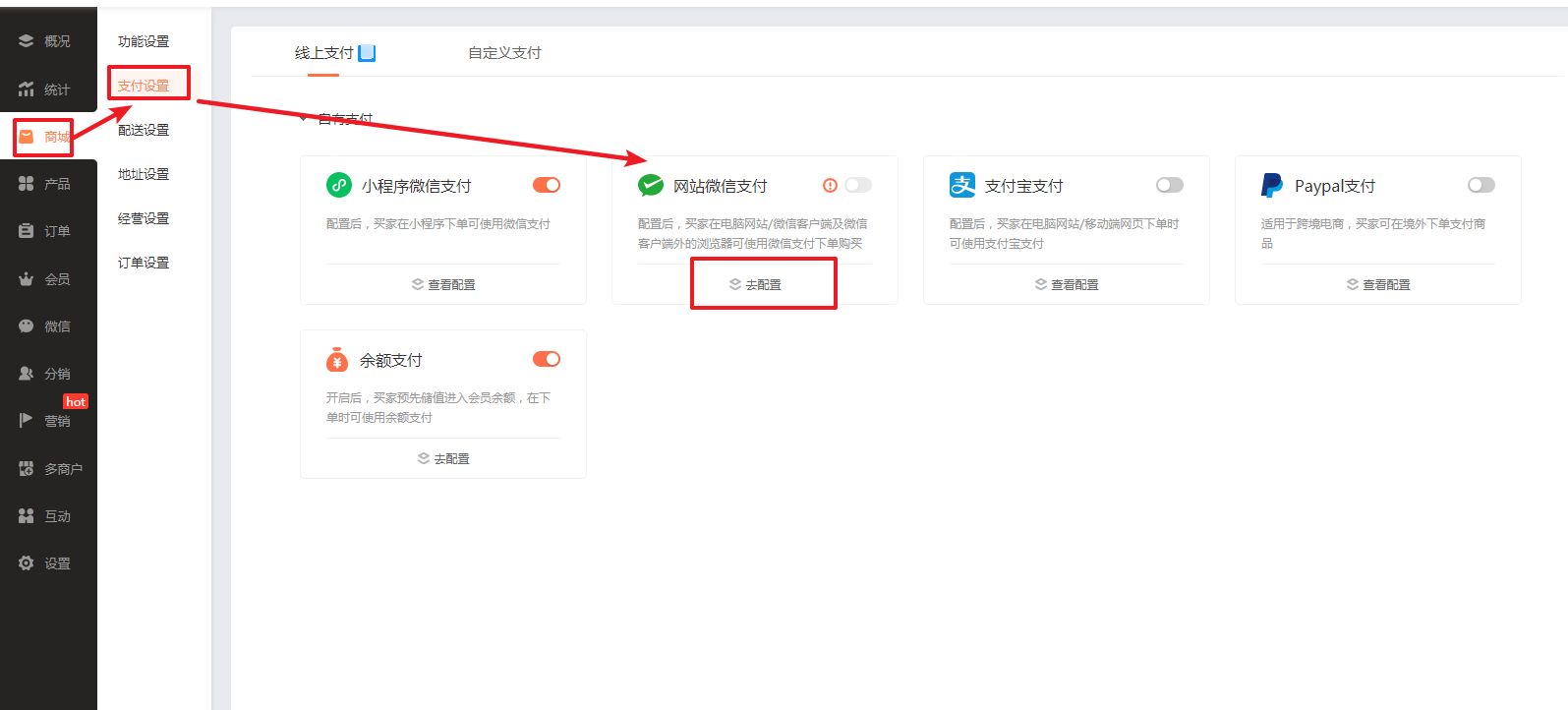Click the 网站微信支付 WeChat pay logo
Screen dimensions: 1568x710
tap(651, 185)
